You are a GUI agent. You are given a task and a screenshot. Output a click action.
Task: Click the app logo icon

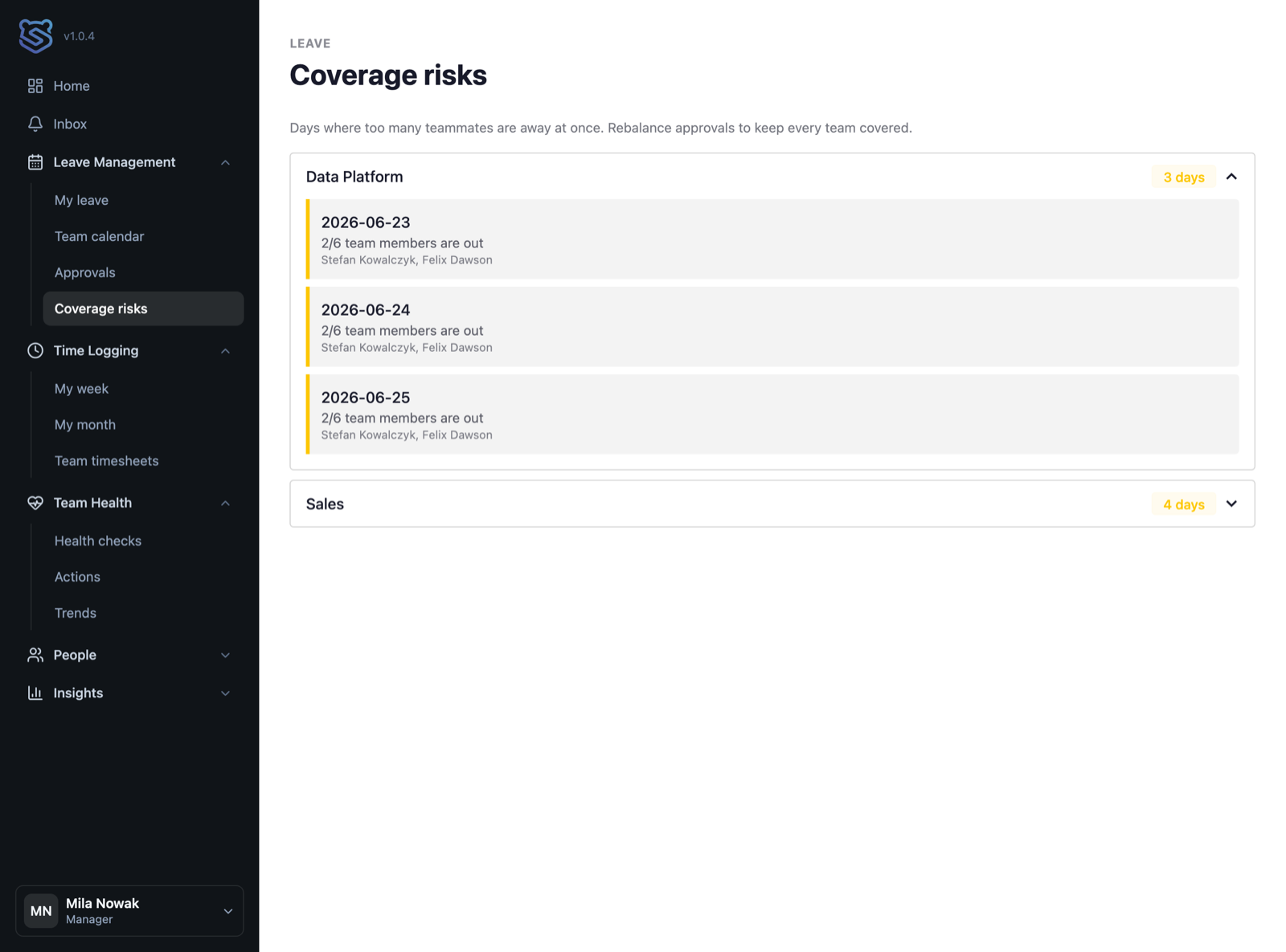pos(36,35)
